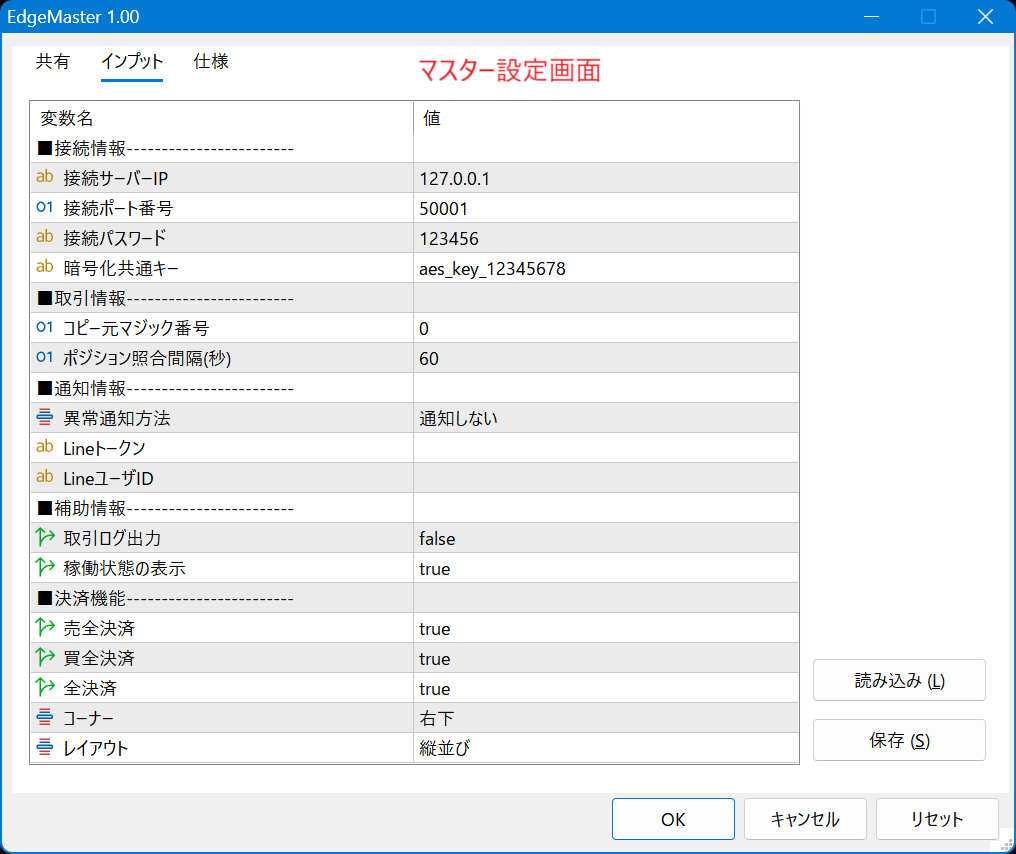Click the boolean icon beside 買全決済
The width and height of the screenshot is (1016, 854).
point(45,657)
